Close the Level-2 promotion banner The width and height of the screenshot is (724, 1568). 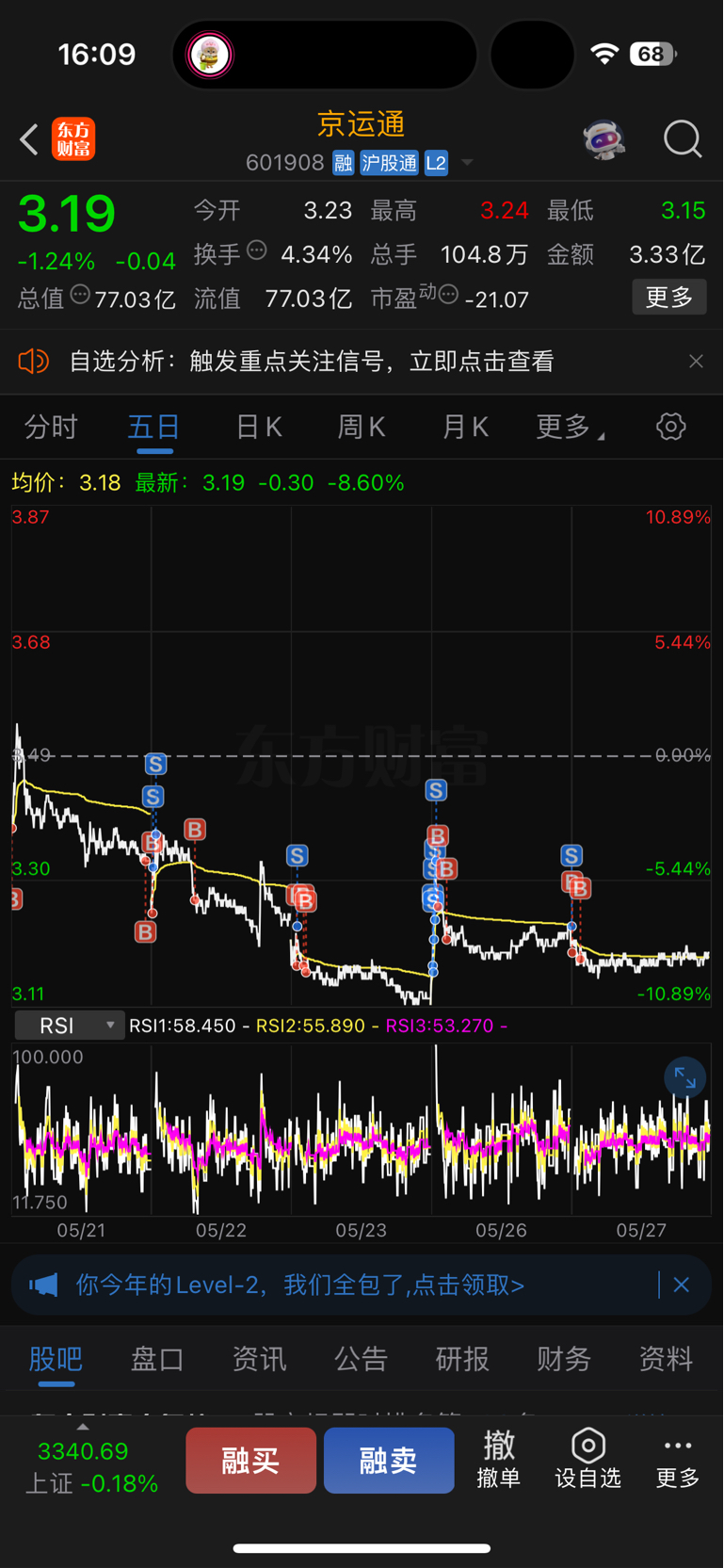(x=682, y=1285)
